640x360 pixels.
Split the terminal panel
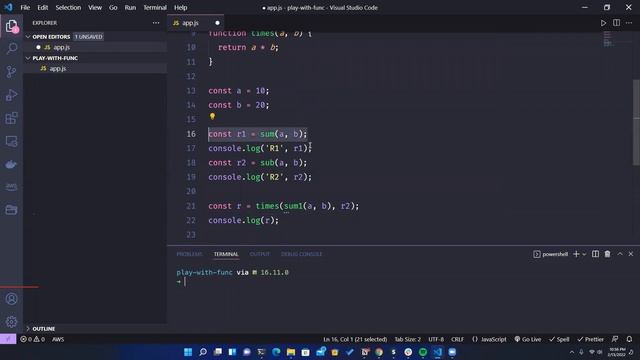(596, 254)
